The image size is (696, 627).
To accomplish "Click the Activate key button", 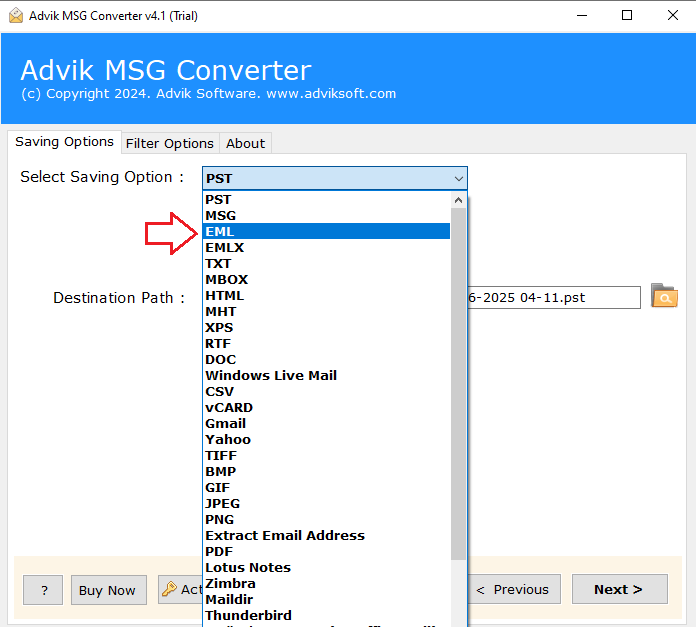I will click(181, 589).
